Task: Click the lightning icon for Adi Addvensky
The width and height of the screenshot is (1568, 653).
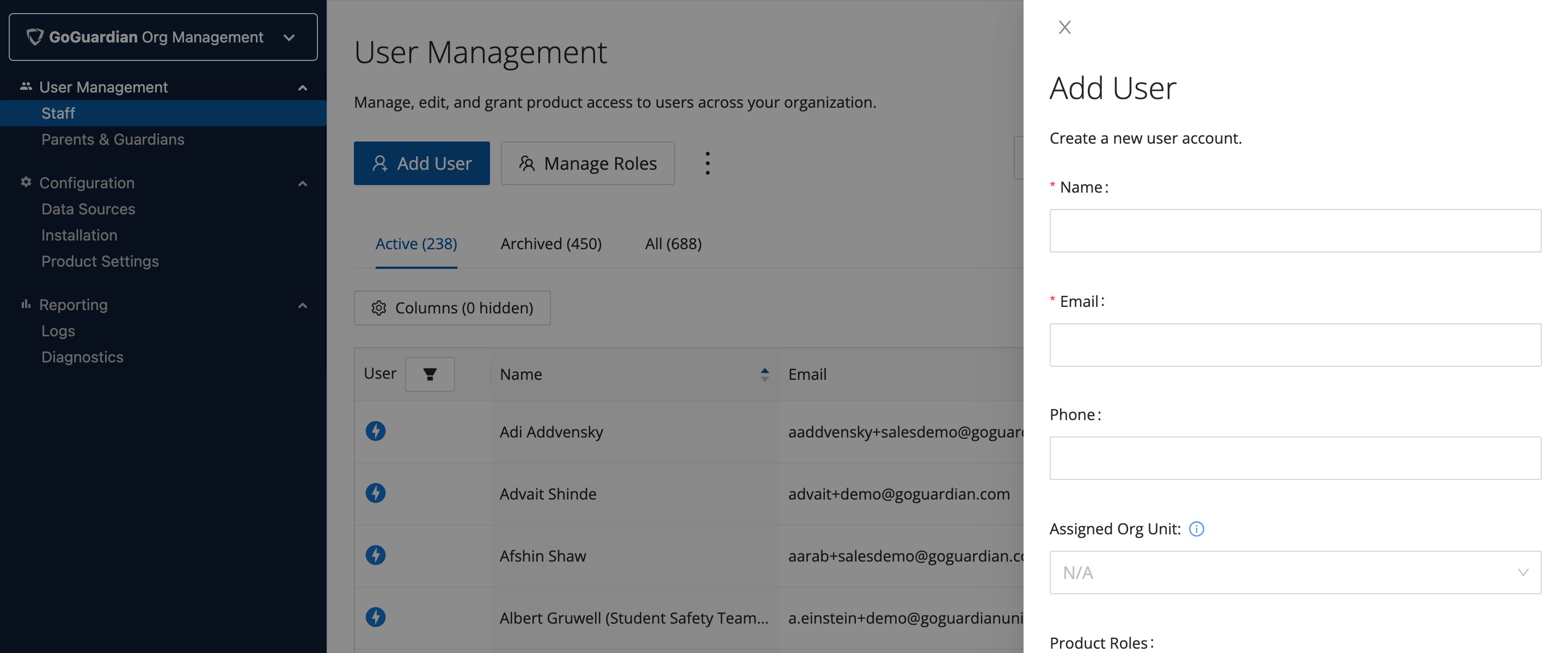Action: click(376, 432)
